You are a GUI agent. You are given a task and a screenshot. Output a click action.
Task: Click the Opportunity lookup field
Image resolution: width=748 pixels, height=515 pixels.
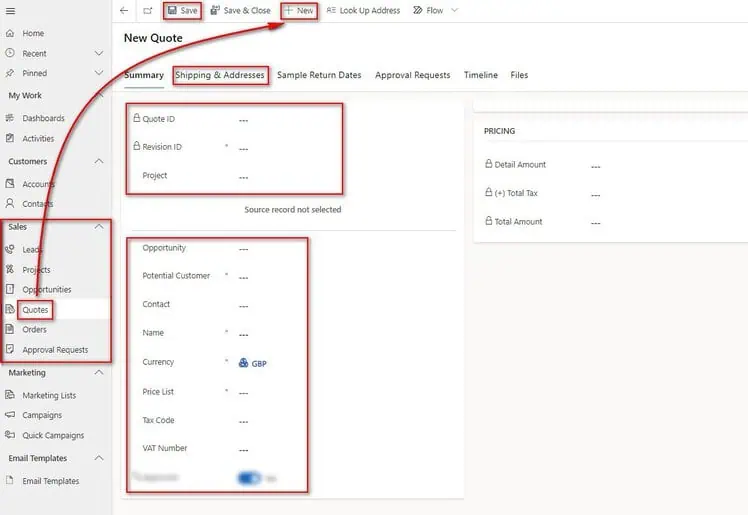244,249
